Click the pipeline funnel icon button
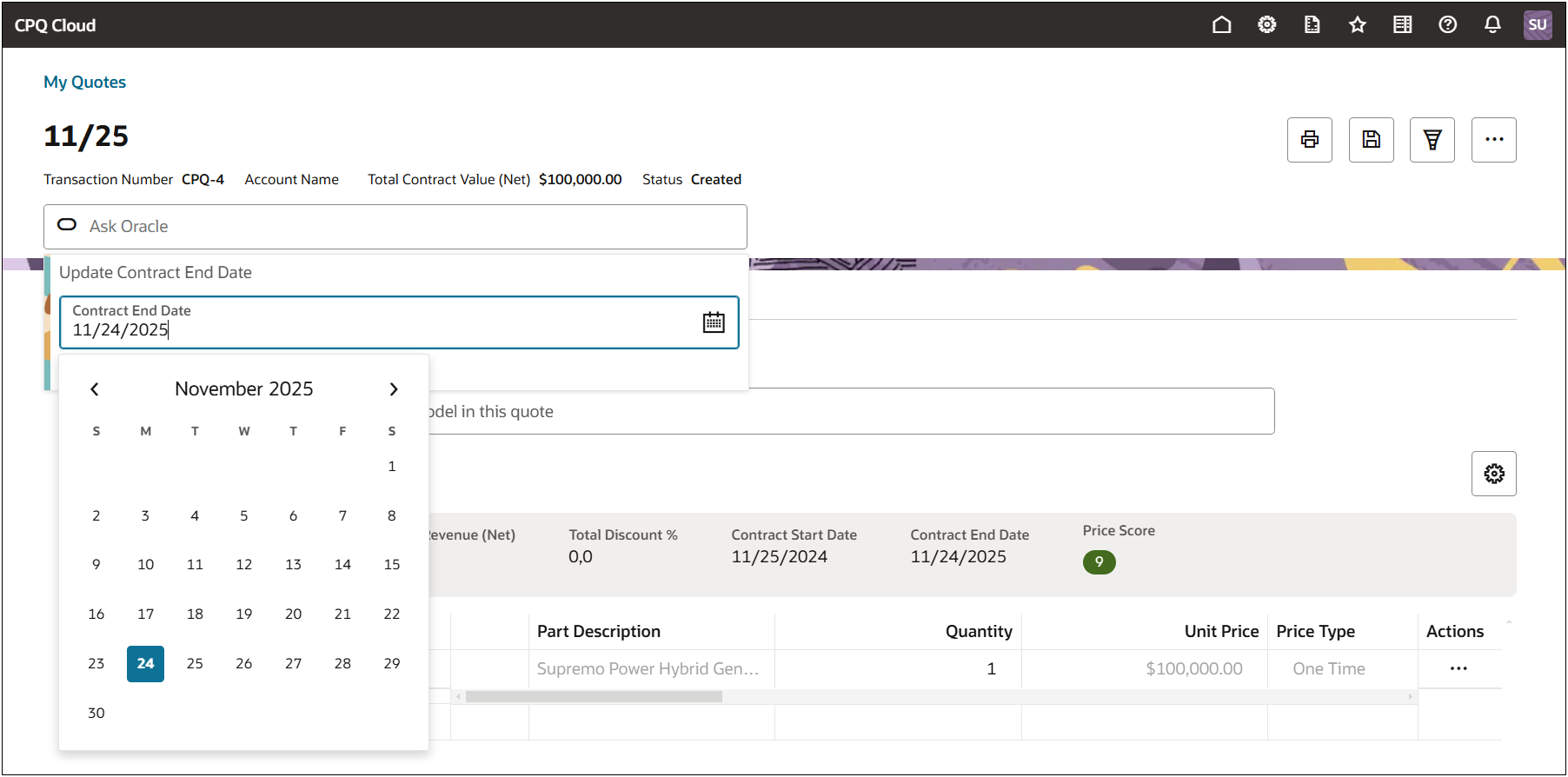1568x777 pixels. tap(1432, 140)
